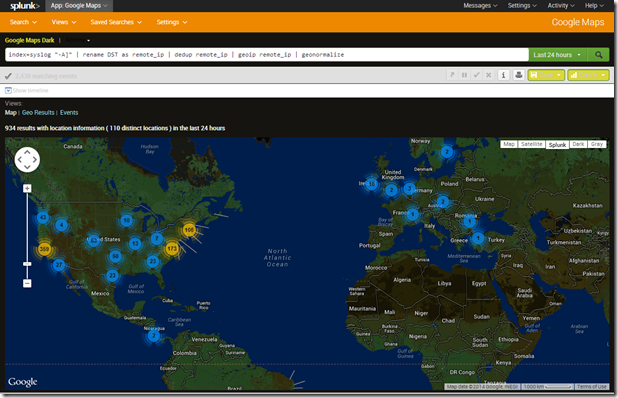The height and width of the screenshot is (398, 618).
Task: Click the send job to background arrow
Action: [x=452, y=75]
